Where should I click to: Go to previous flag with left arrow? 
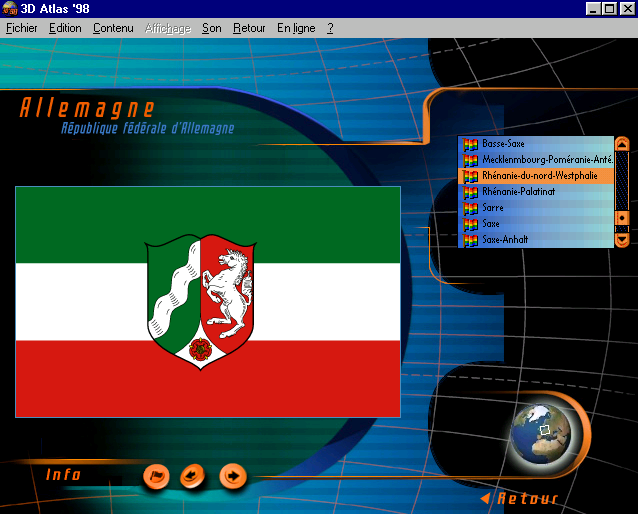tap(192, 476)
